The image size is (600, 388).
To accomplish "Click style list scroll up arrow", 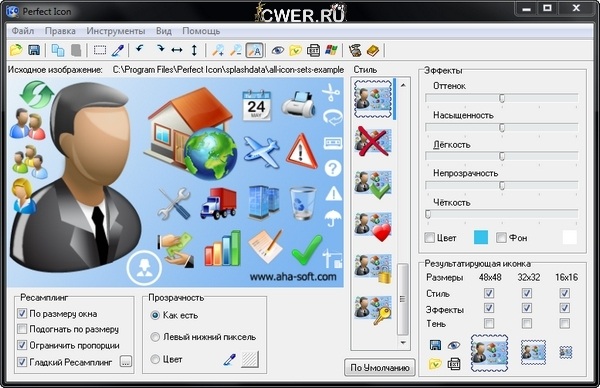I will point(403,86).
